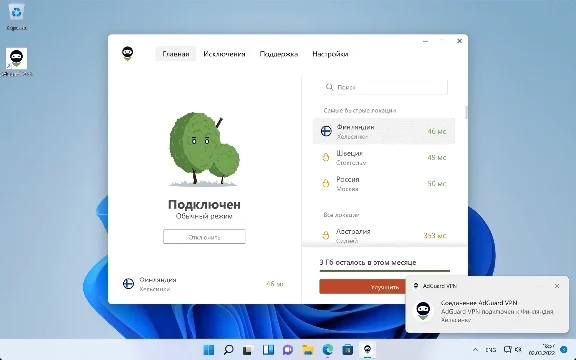The width and height of the screenshot is (576, 360).
Task: Select the Россия Москва location
Action: click(x=384, y=183)
